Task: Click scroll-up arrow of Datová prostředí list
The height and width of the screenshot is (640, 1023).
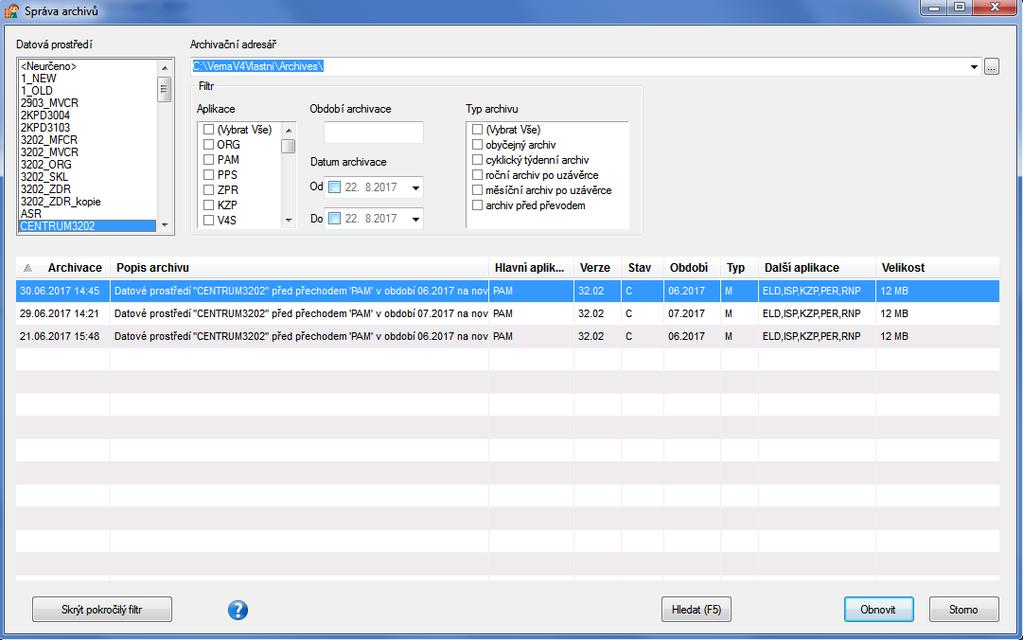Action: [164, 67]
